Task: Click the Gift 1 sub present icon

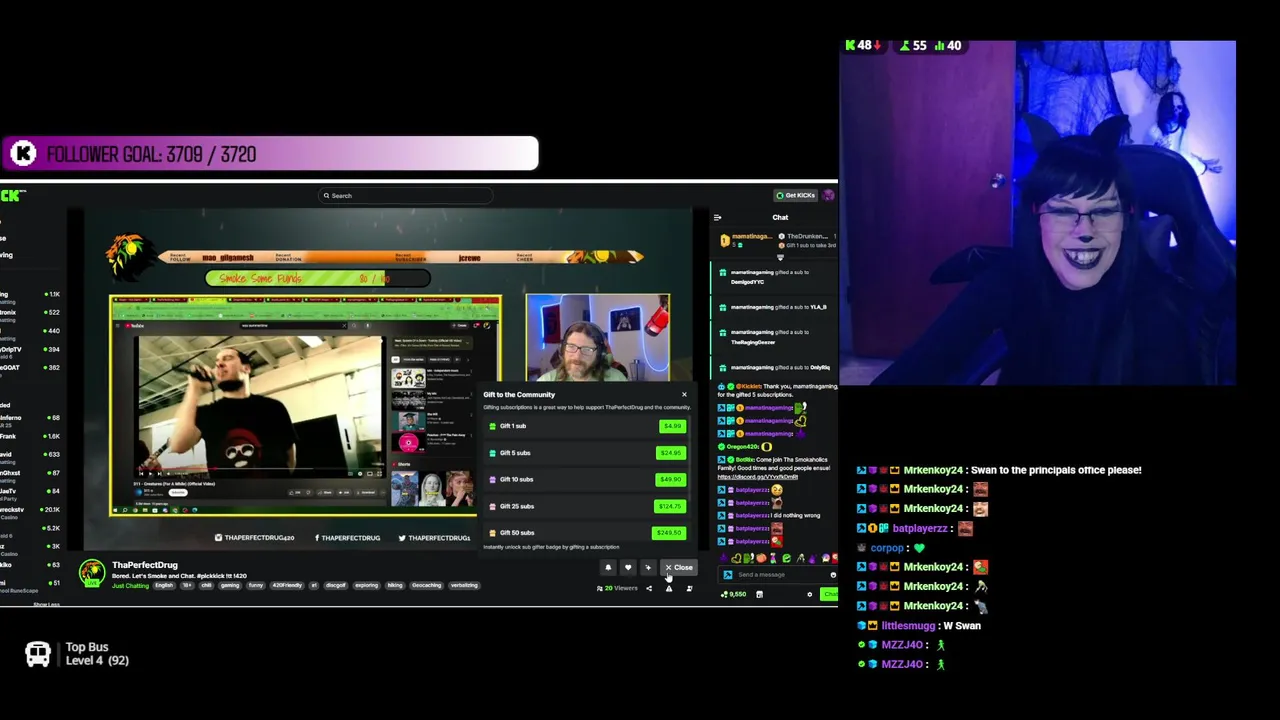Action: tap(492, 426)
